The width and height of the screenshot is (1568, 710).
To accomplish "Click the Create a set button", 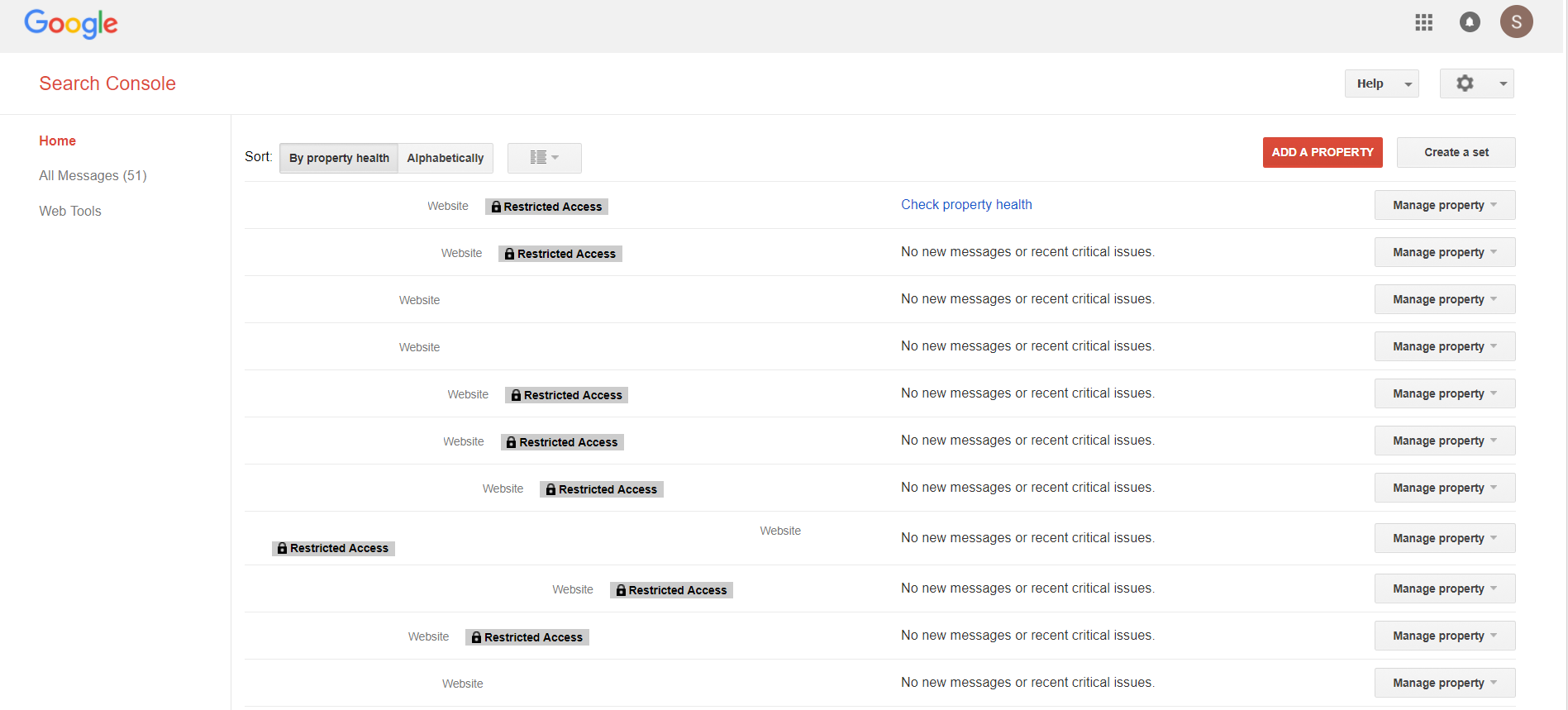I will pyautogui.click(x=1456, y=152).
